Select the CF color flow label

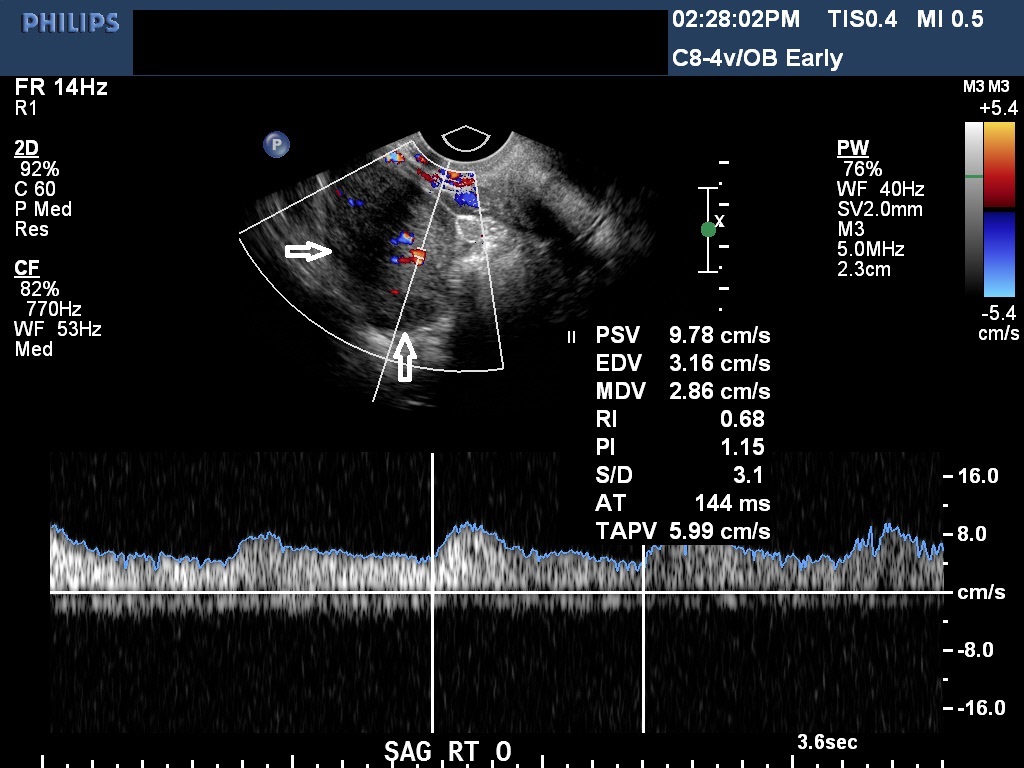click(x=27, y=268)
